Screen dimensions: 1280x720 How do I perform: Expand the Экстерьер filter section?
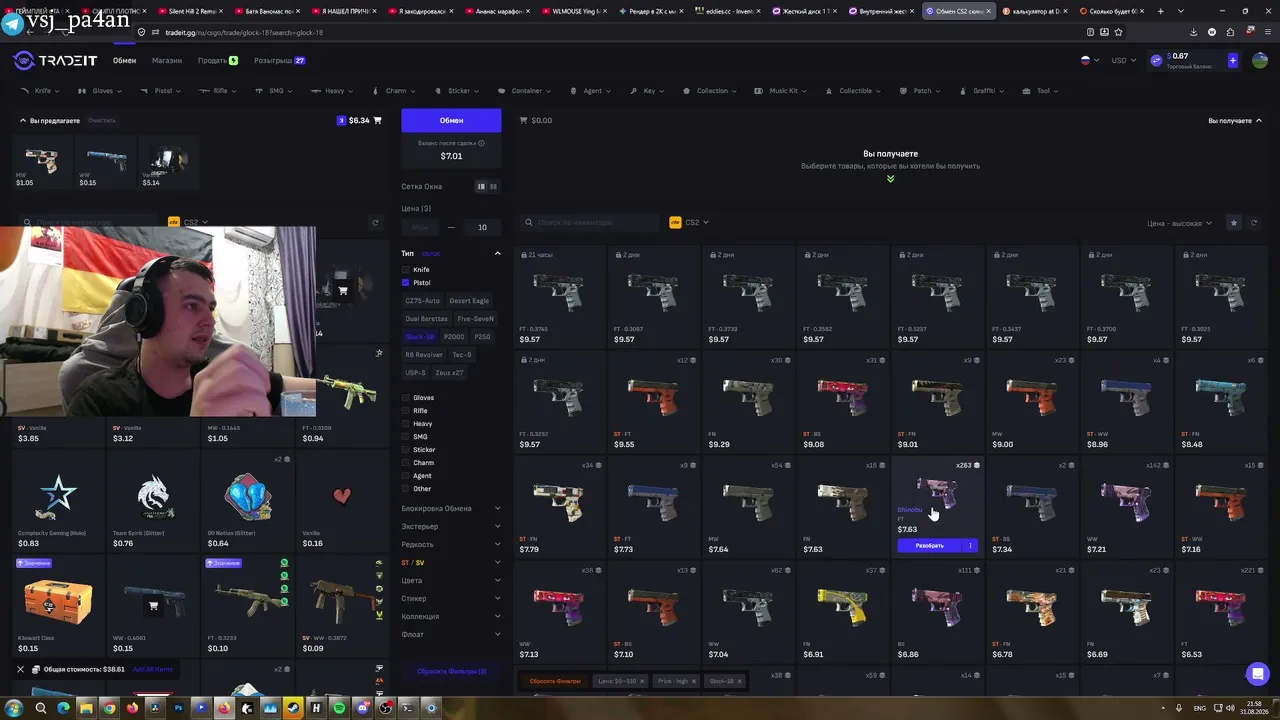[x=451, y=526]
